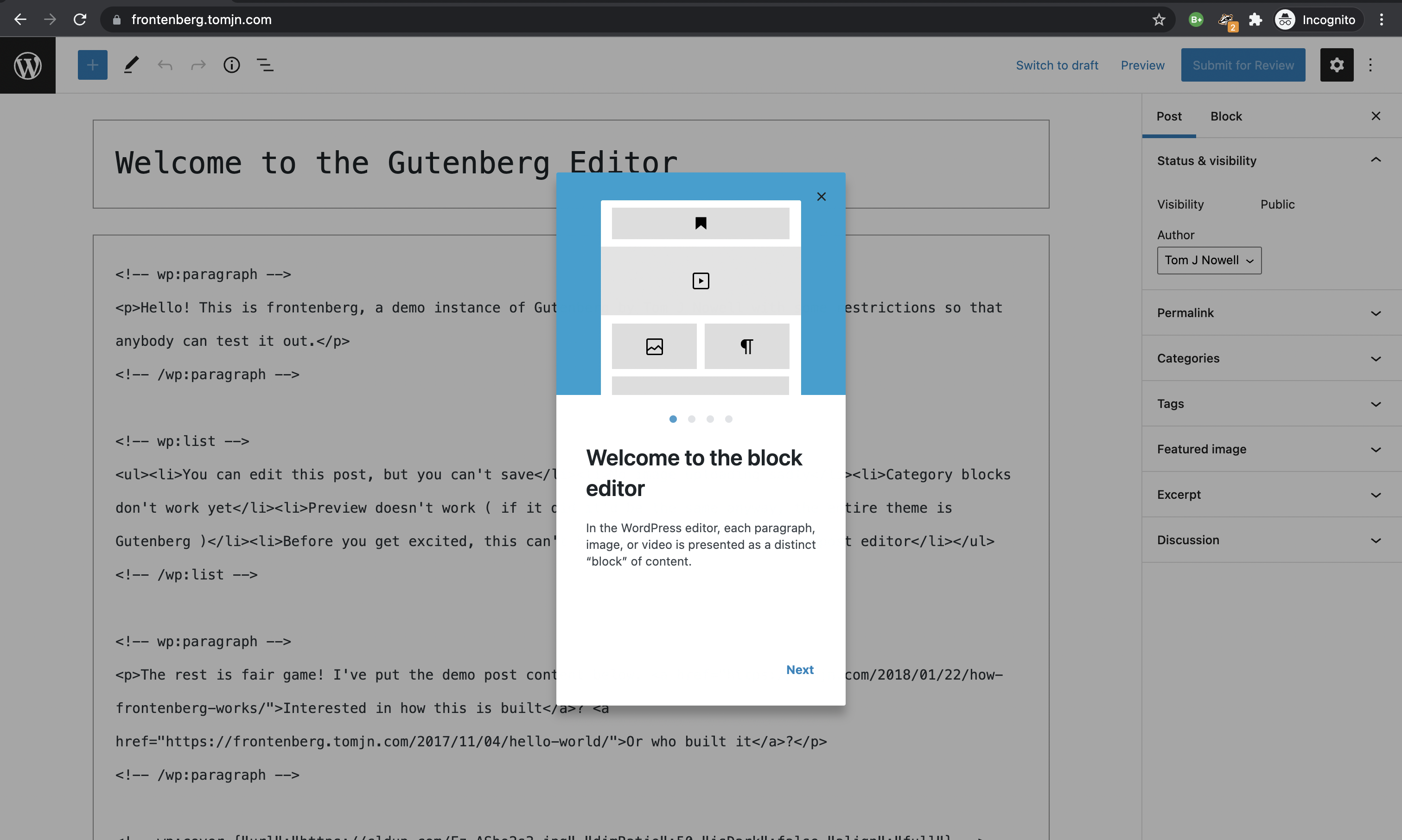Go back in browser history
The height and width of the screenshot is (840, 1402).
pos(20,19)
